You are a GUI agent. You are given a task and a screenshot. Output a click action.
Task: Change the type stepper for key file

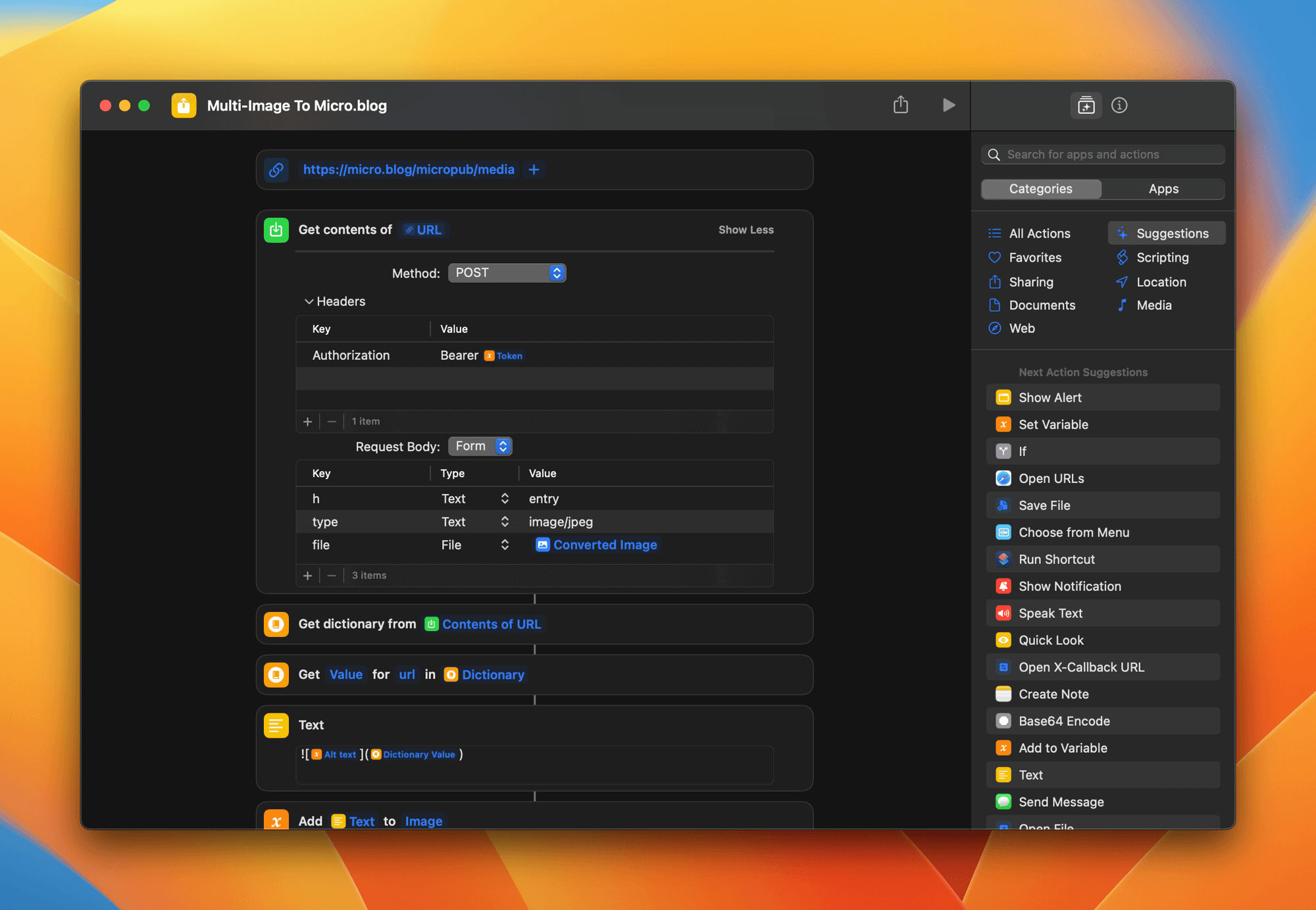(x=505, y=545)
